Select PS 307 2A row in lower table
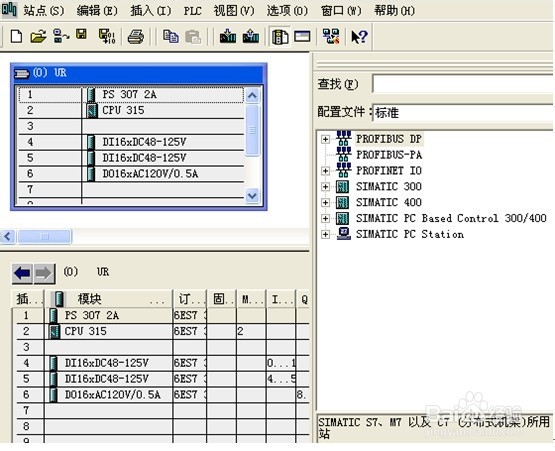The width and height of the screenshot is (555, 451). (x=161, y=315)
